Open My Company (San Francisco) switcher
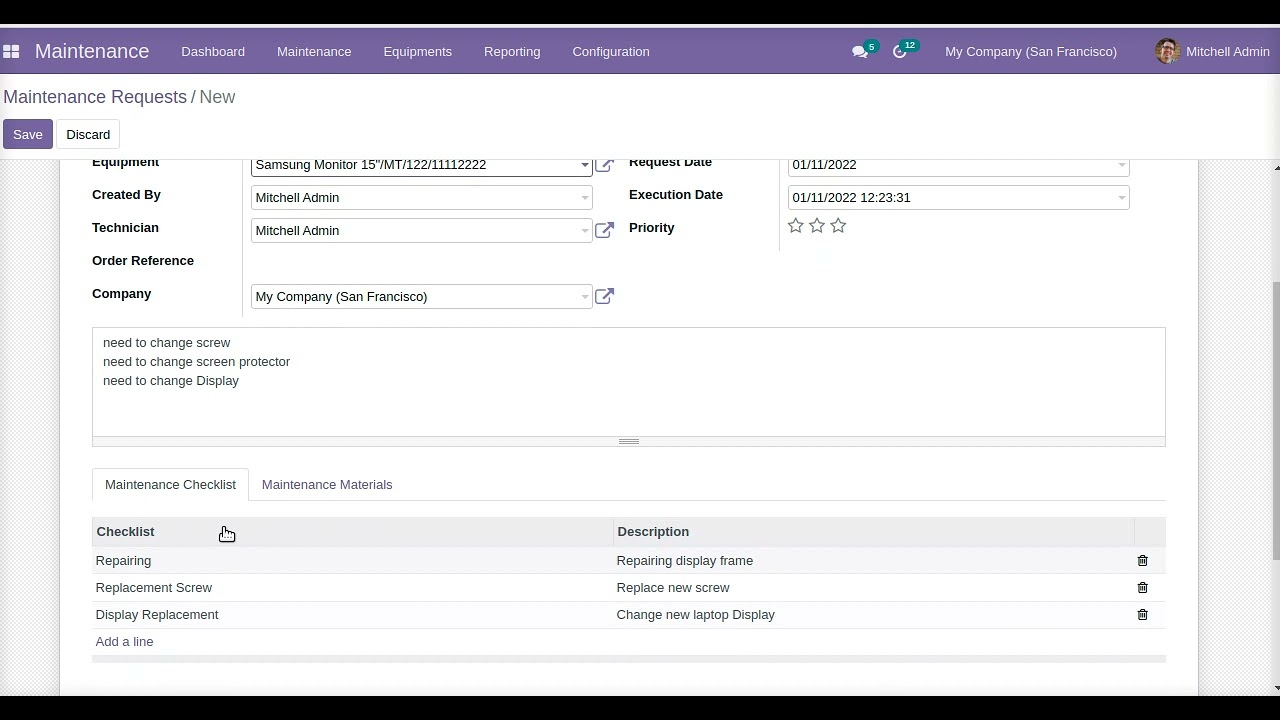 (1031, 51)
